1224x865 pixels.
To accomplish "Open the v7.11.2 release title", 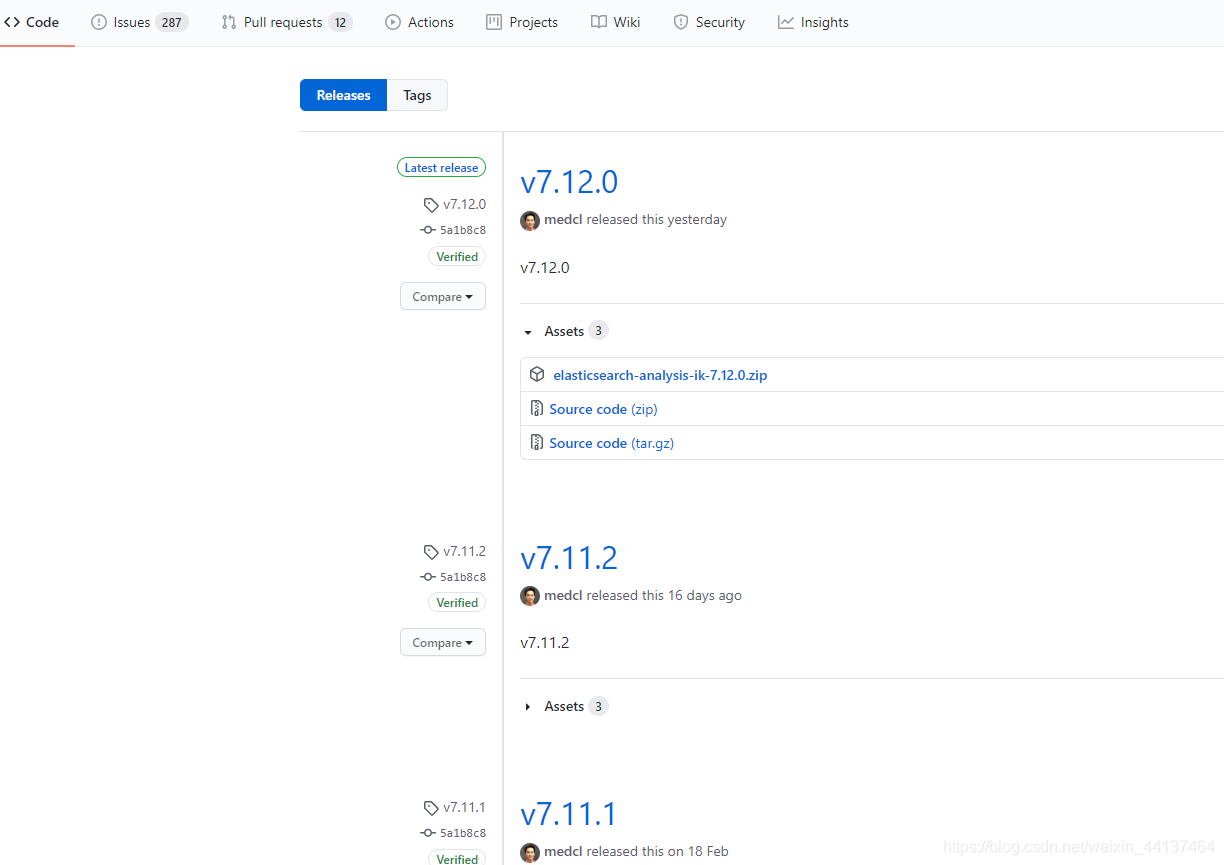I will 569,557.
